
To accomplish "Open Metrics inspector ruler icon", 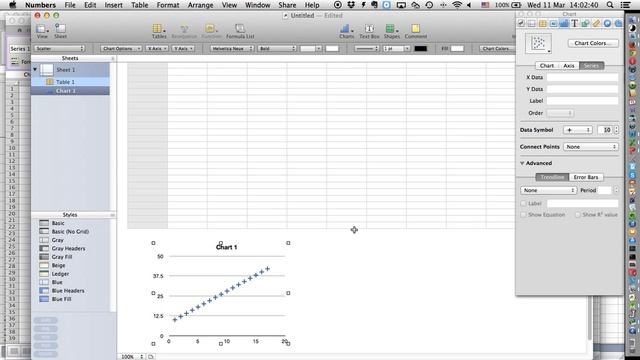I will [596, 24].
